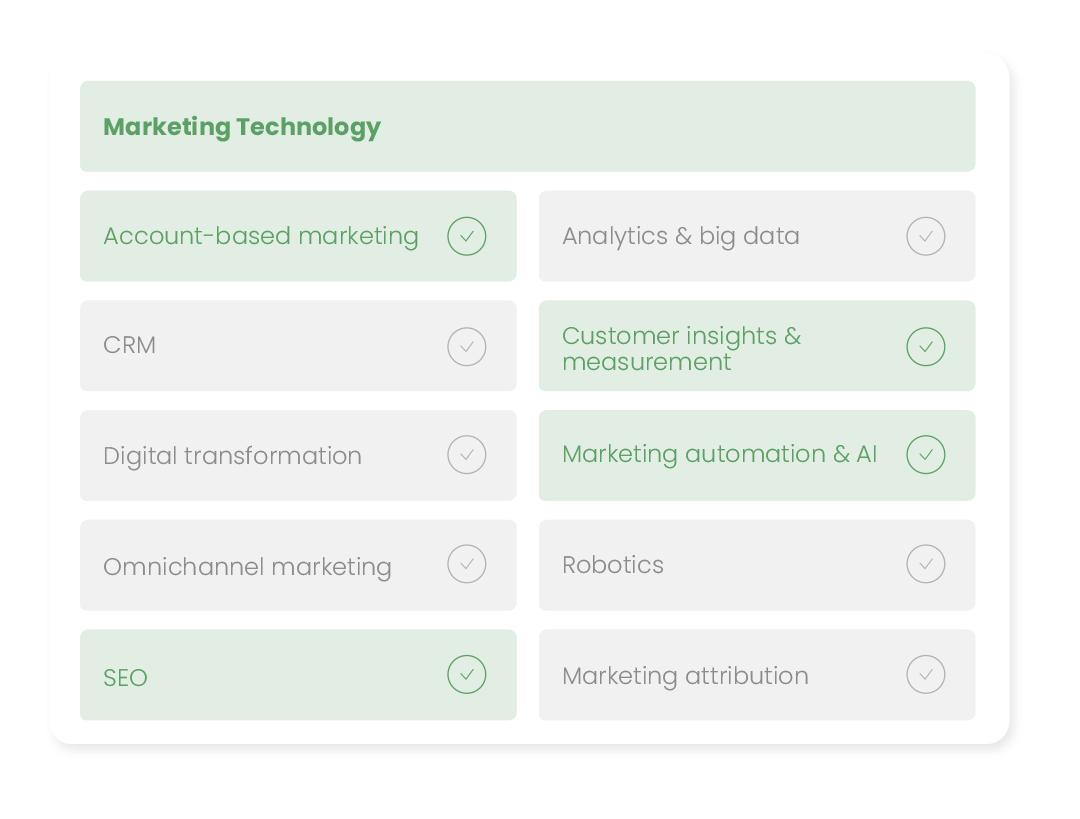Select the CRM option tile
This screenshot has width=1080, height=819.
click(x=298, y=346)
